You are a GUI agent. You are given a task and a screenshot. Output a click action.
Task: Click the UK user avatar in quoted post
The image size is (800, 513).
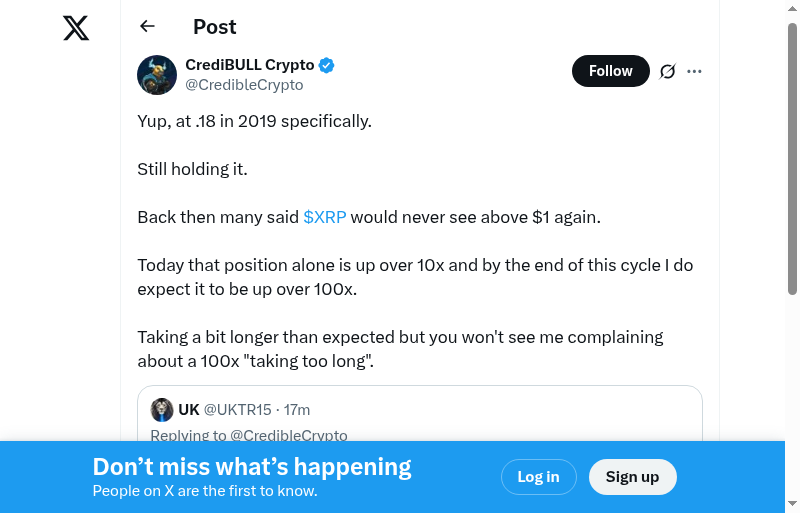pyautogui.click(x=162, y=410)
